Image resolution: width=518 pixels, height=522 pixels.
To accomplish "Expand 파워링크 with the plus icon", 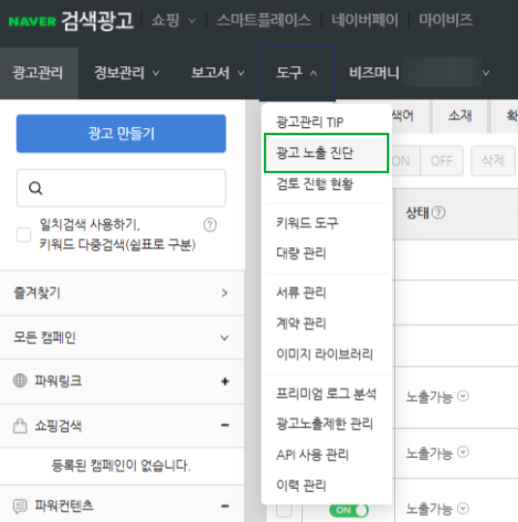I will point(225,381).
